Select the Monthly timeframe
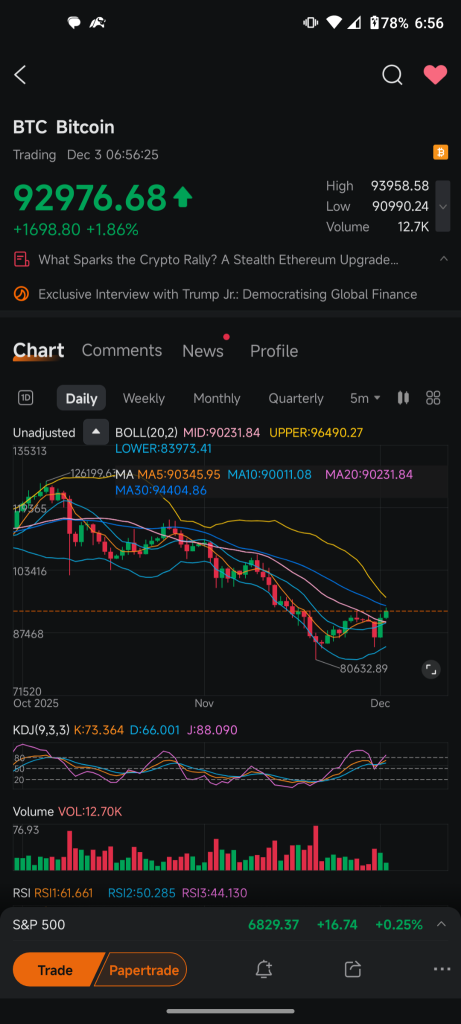Image resolution: width=461 pixels, height=1024 pixels. pos(217,398)
